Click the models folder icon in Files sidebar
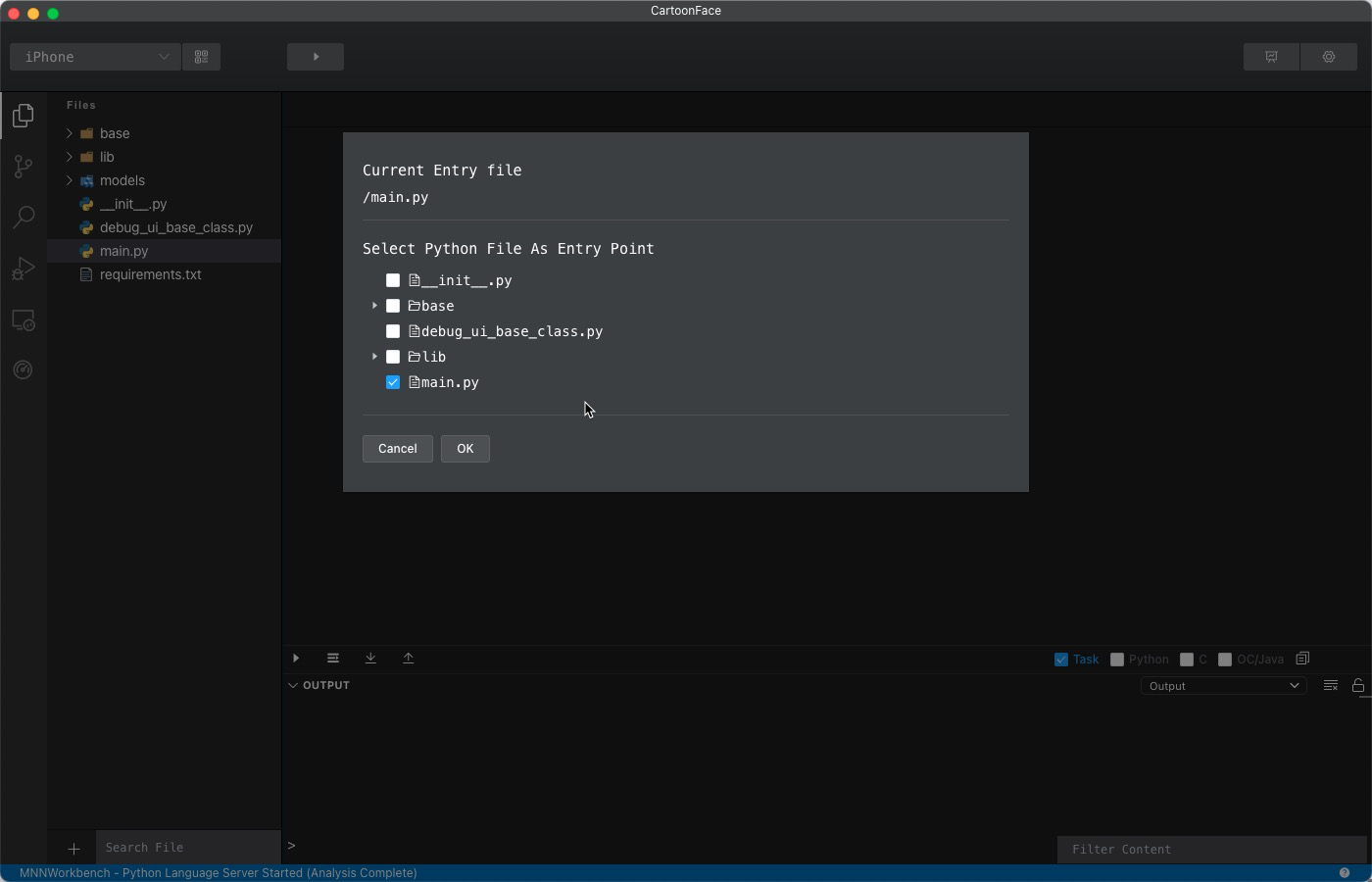Image resolution: width=1372 pixels, height=882 pixels. tap(86, 180)
